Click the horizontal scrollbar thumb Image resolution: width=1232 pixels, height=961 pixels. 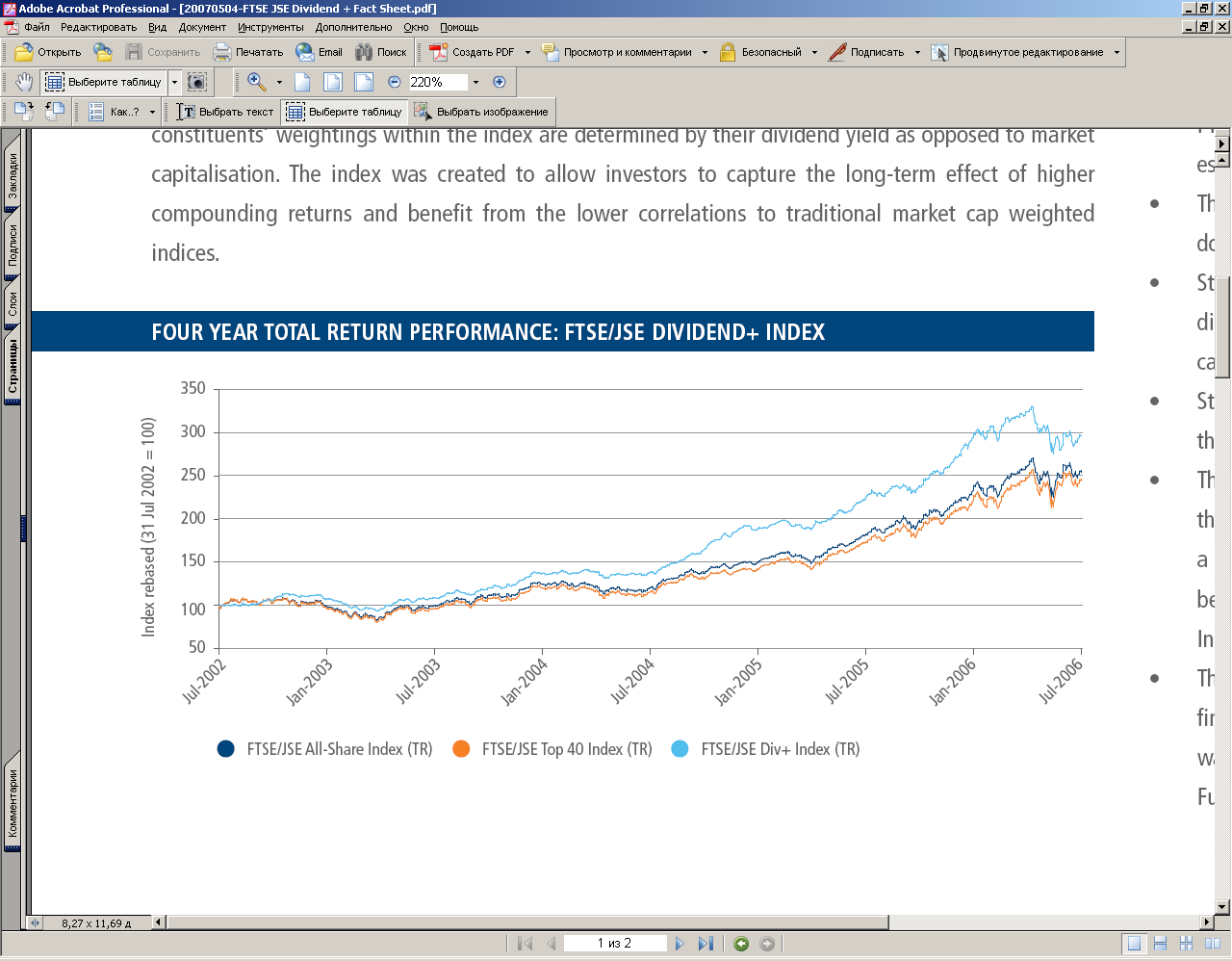pyautogui.click(x=526, y=922)
